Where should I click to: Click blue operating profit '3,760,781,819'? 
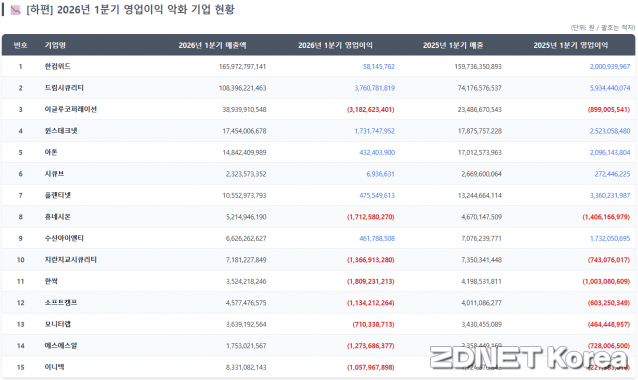click(375, 88)
